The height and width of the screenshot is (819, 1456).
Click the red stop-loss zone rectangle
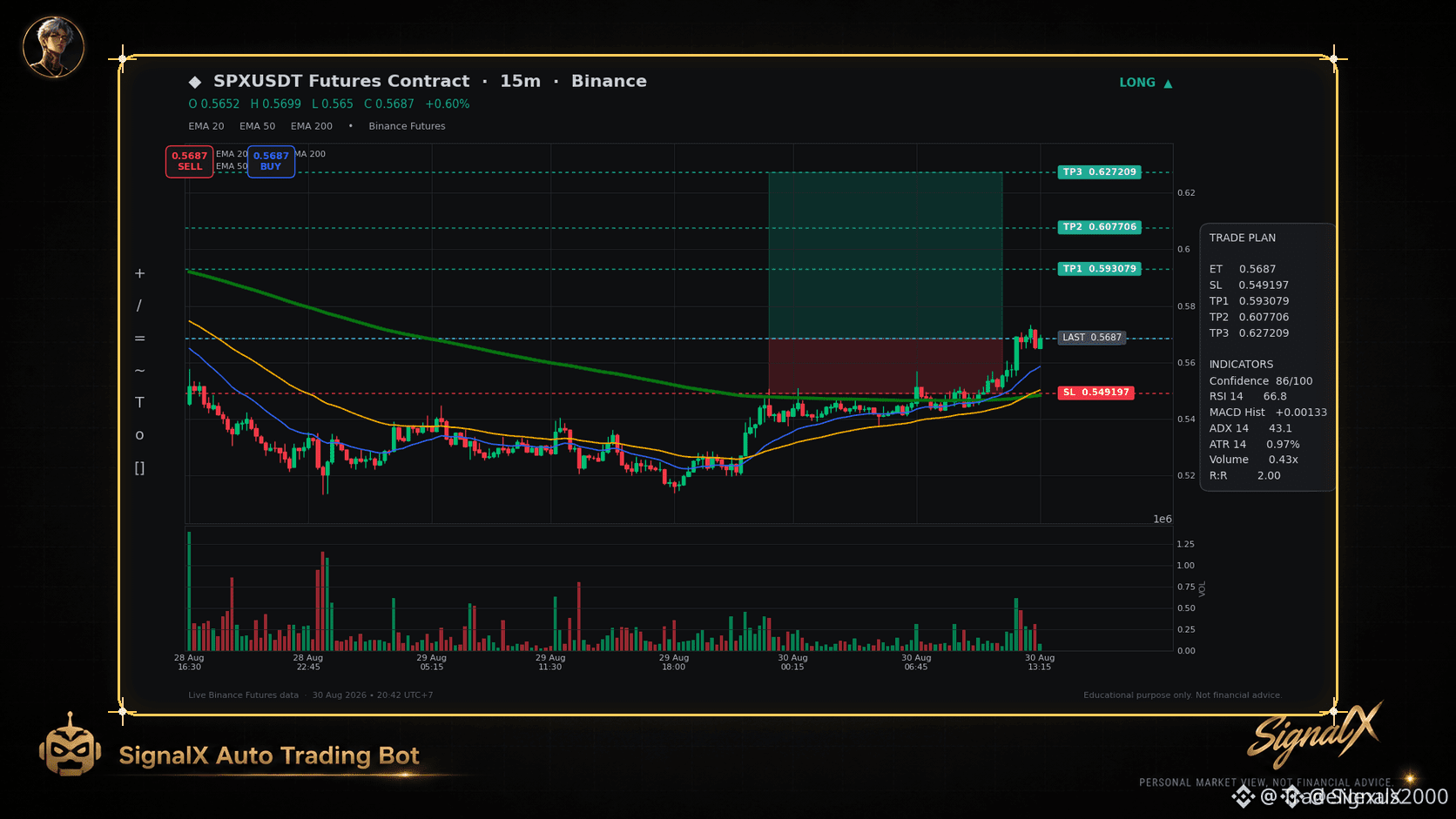point(886,366)
